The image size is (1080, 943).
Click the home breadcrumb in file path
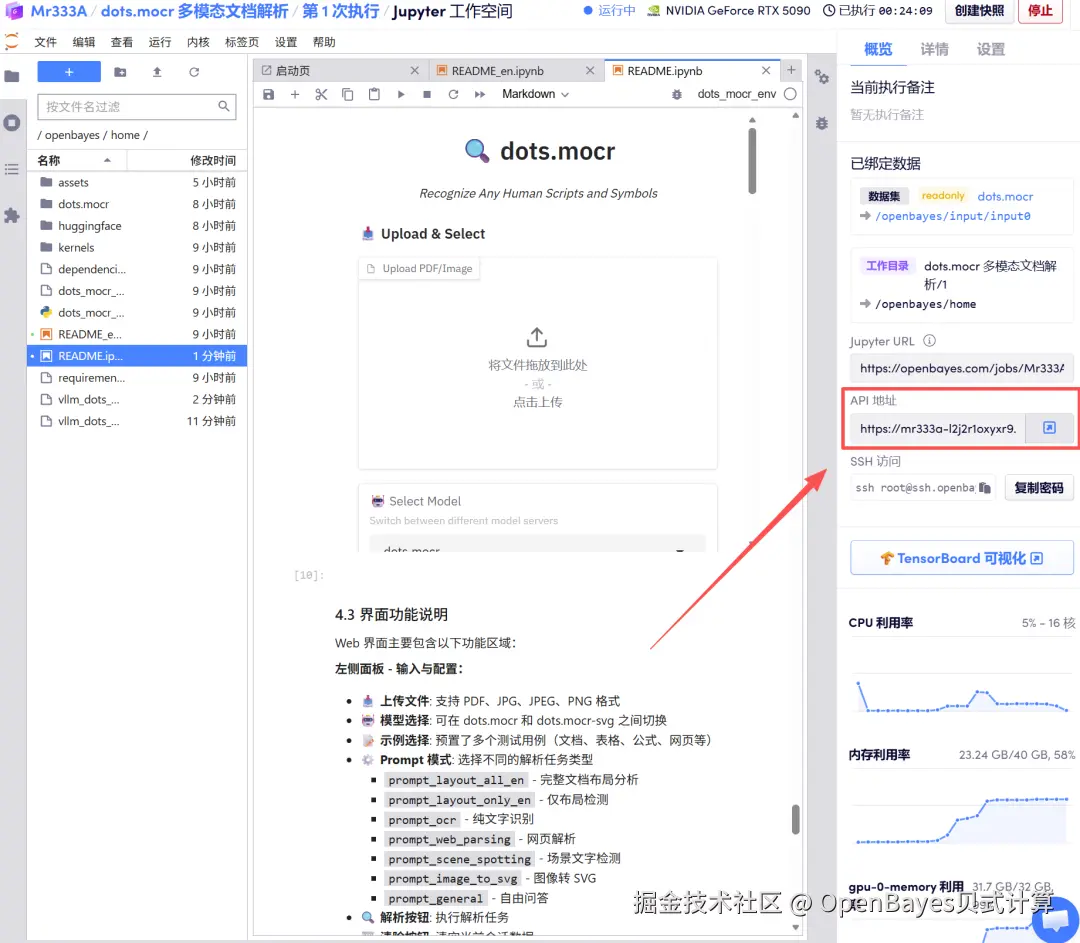125,135
